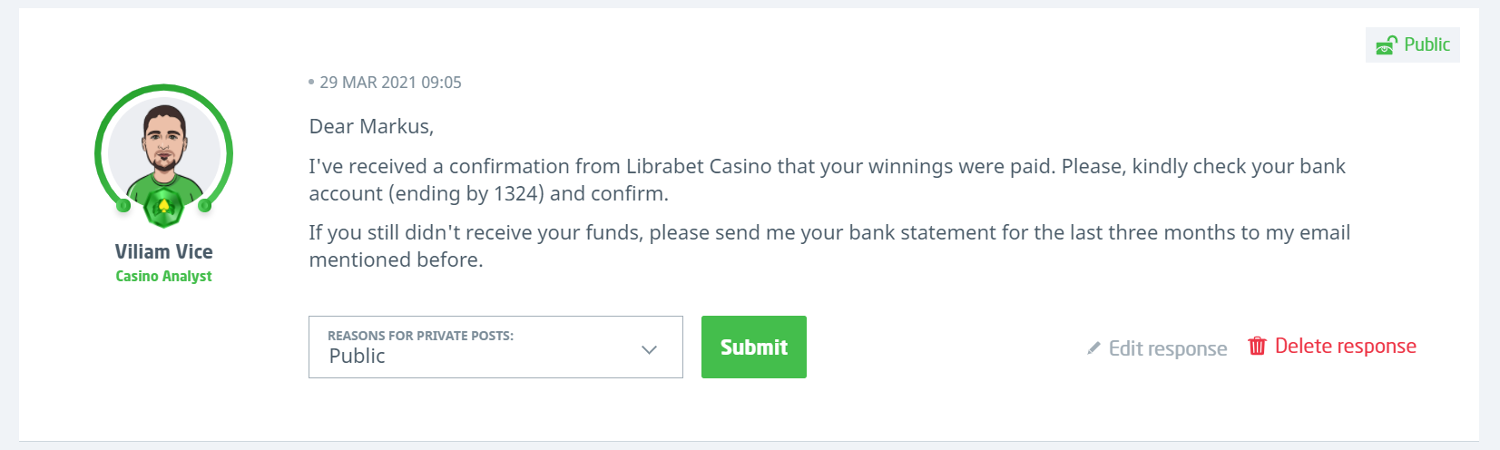The image size is (1500, 450).
Task: Toggle the Public visibility badge label
Action: point(1427,45)
